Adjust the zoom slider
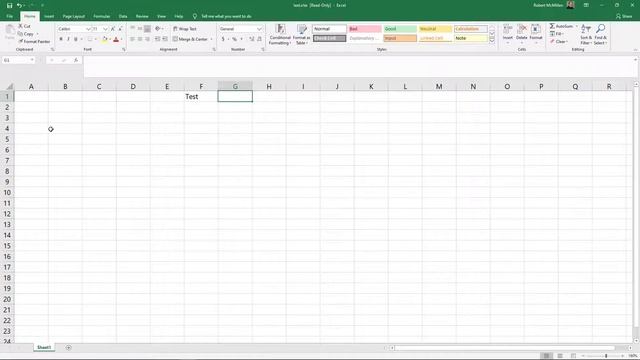 click(x=606, y=356)
